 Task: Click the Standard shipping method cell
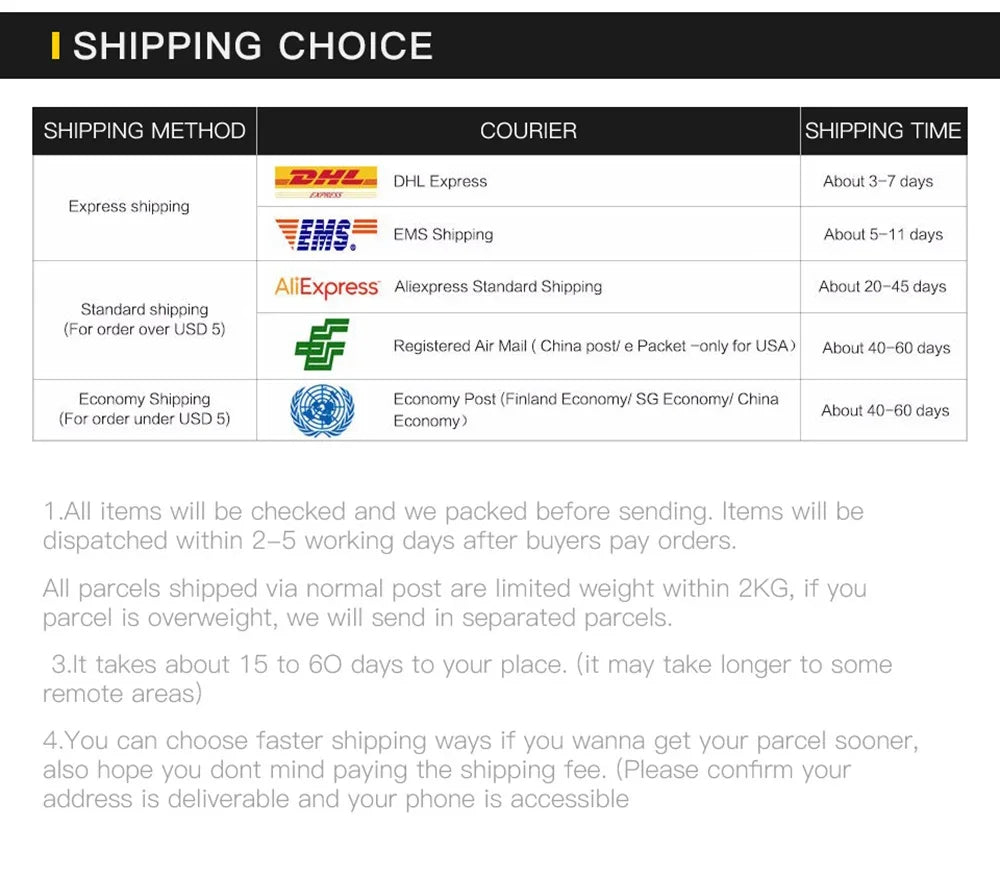click(x=144, y=319)
